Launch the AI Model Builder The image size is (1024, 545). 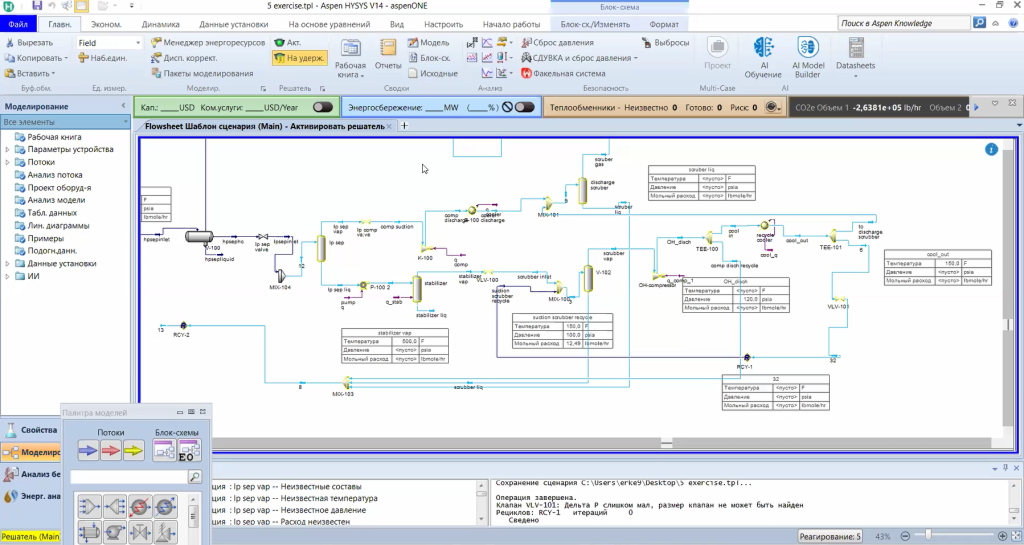click(808, 58)
